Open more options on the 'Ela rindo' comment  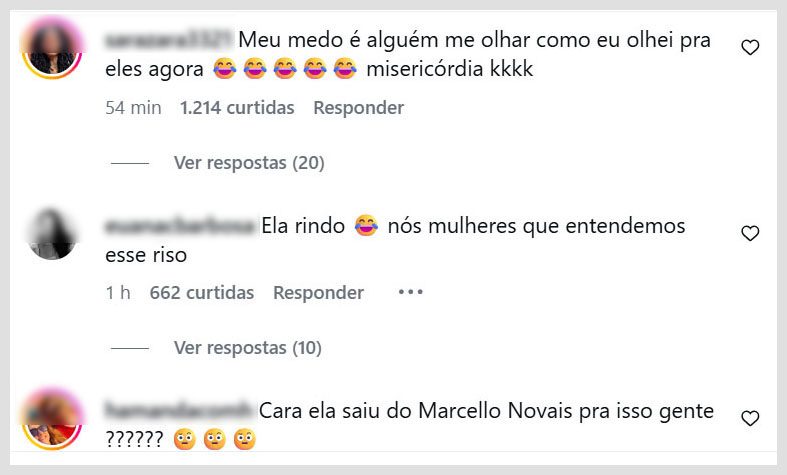coord(411,293)
